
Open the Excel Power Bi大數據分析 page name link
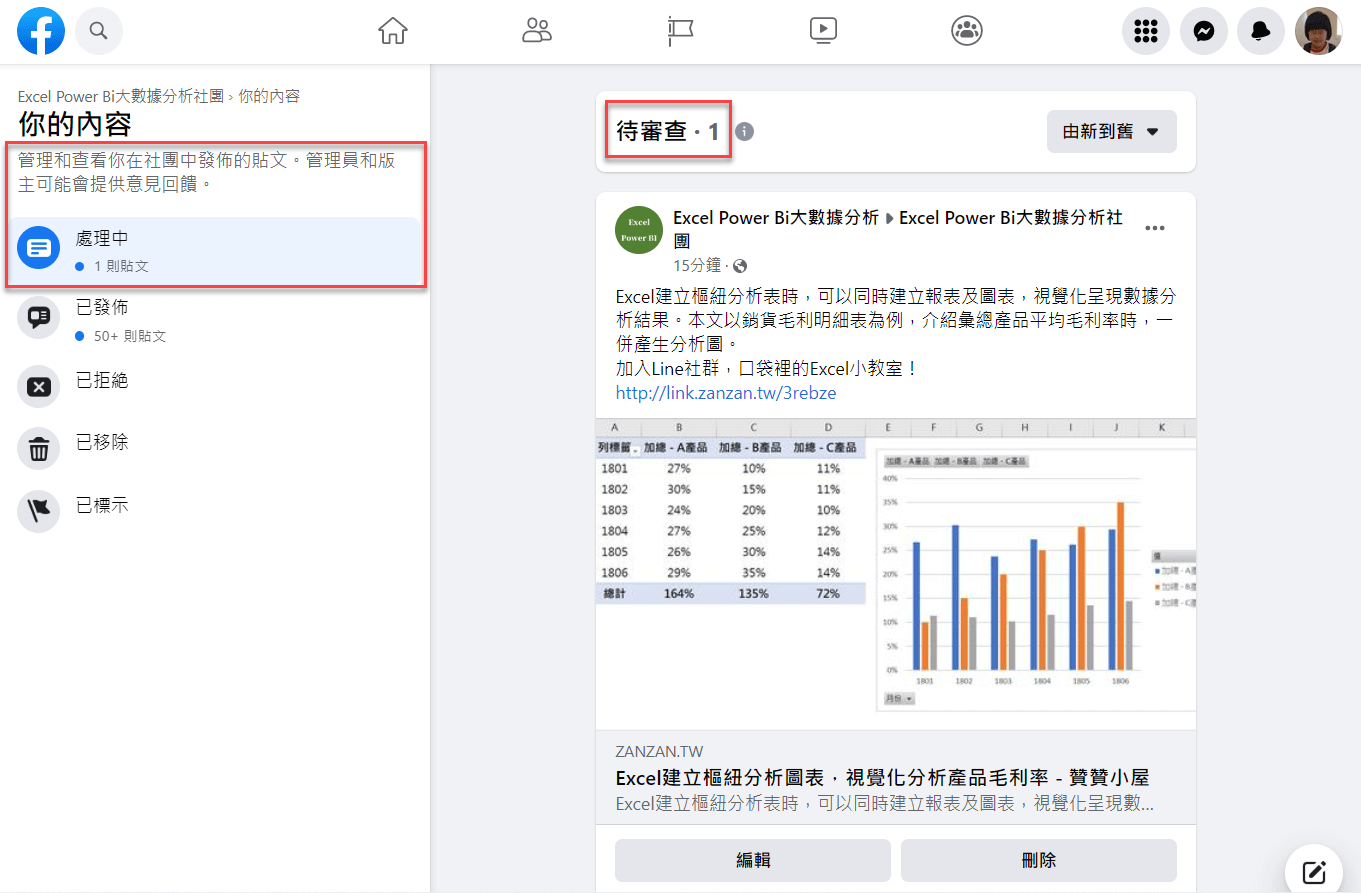pos(776,217)
